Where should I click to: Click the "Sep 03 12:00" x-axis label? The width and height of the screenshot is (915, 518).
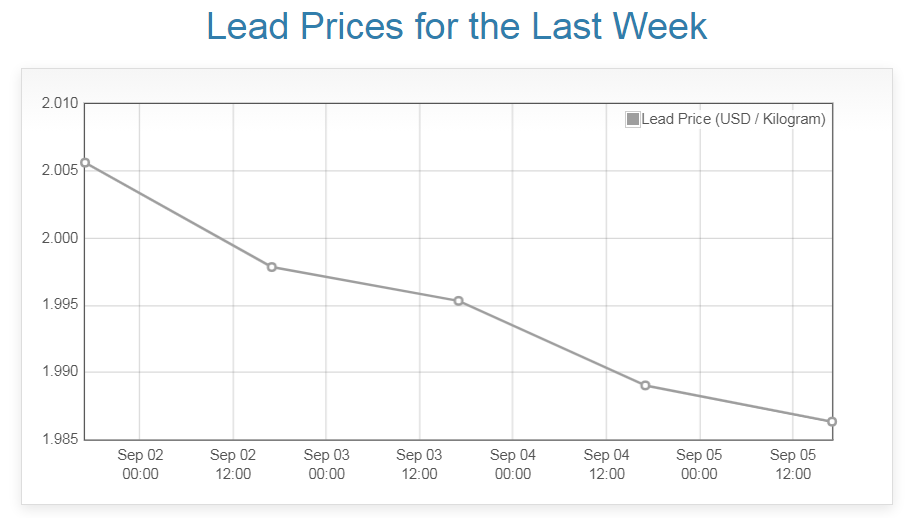coord(420,464)
